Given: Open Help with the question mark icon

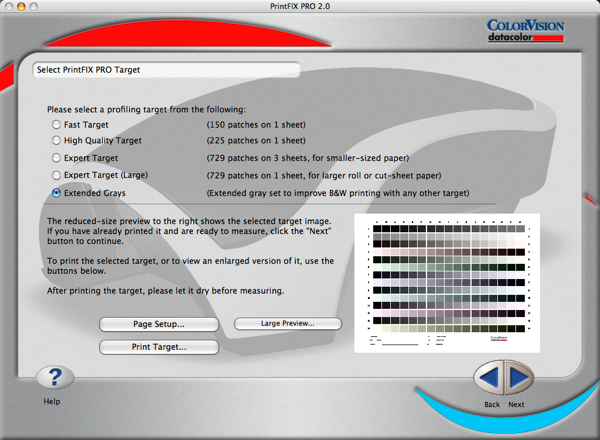Looking at the screenshot, I should (x=55, y=377).
